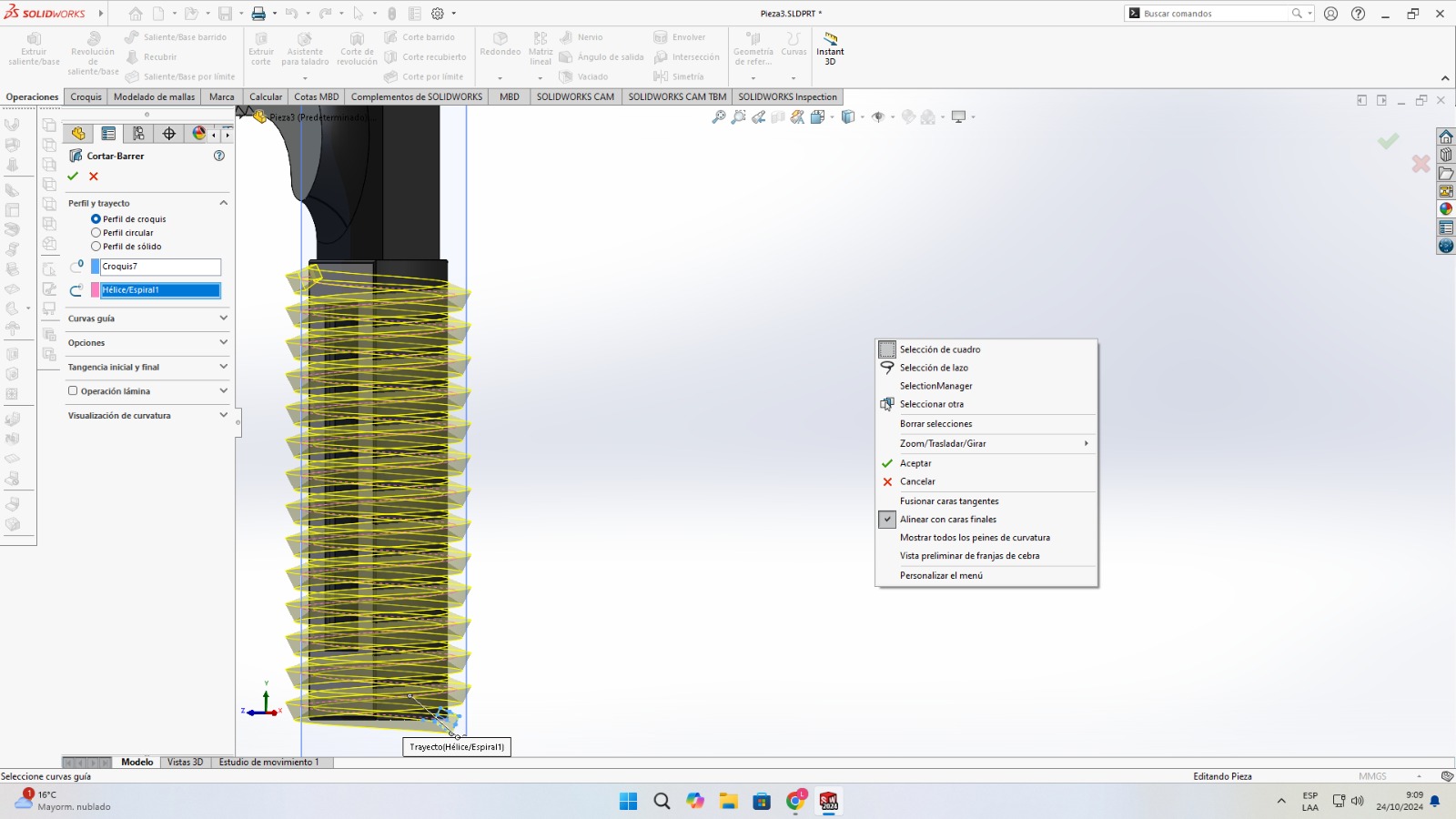Open SOLIDWORKS Resources home icon in task pane

coord(1446,136)
